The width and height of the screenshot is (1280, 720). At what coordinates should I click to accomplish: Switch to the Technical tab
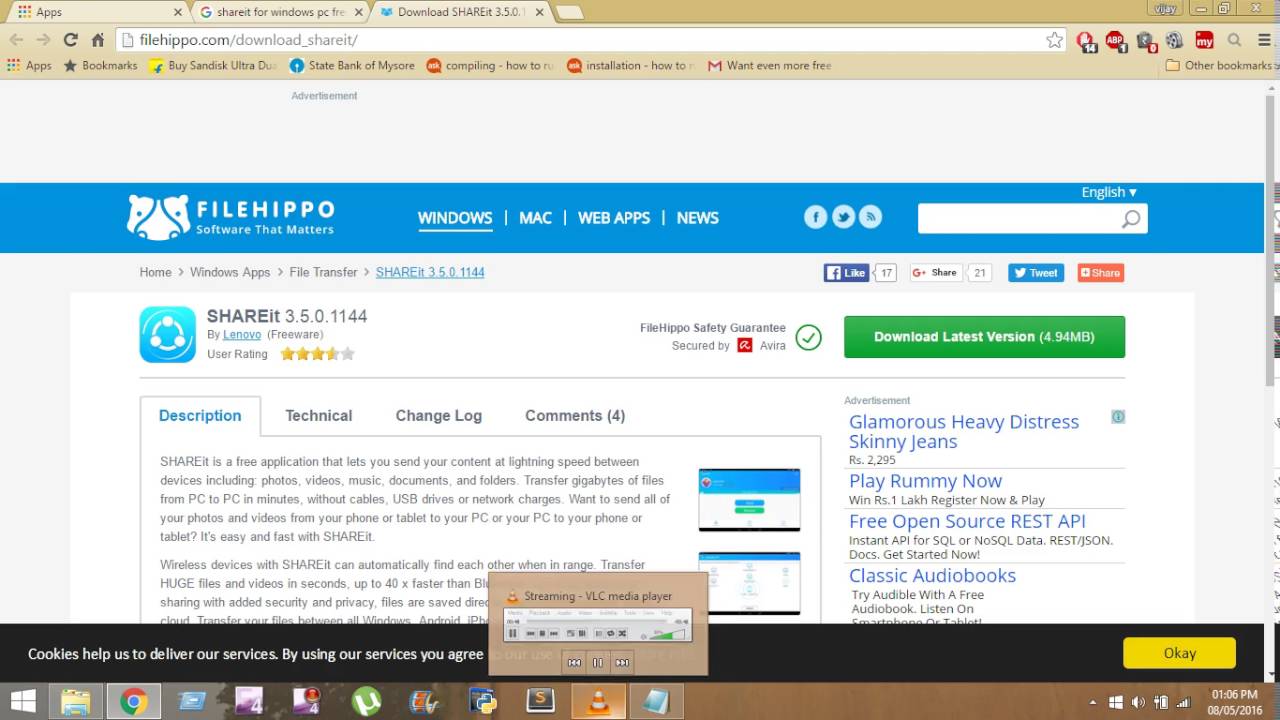click(x=319, y=416)
